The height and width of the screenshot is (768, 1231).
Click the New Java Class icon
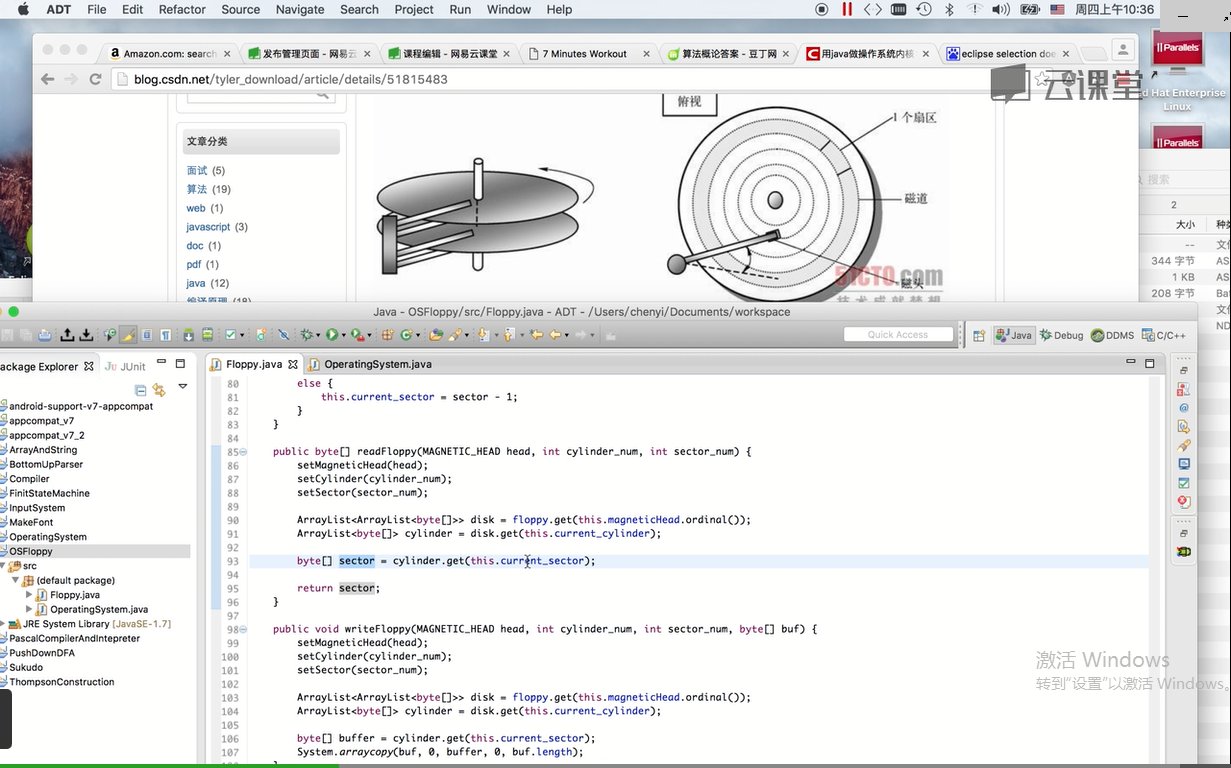coord(408,335)
